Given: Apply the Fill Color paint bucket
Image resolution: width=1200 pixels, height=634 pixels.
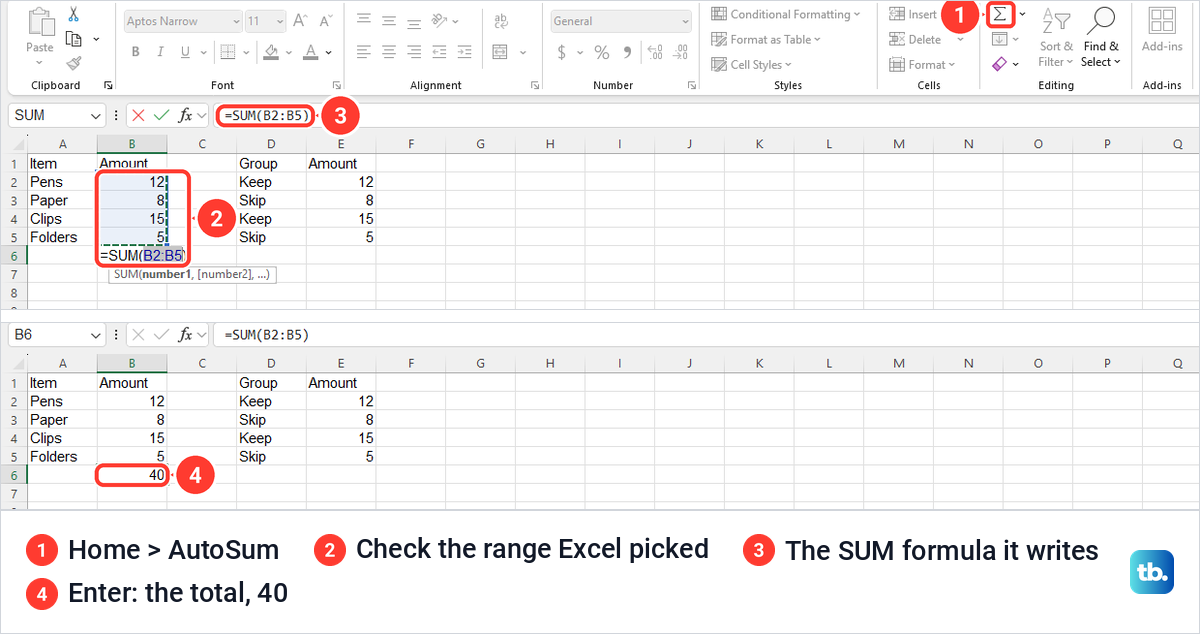Looking at the screenshot, I should pyautogui.click(x=271, y=52).
